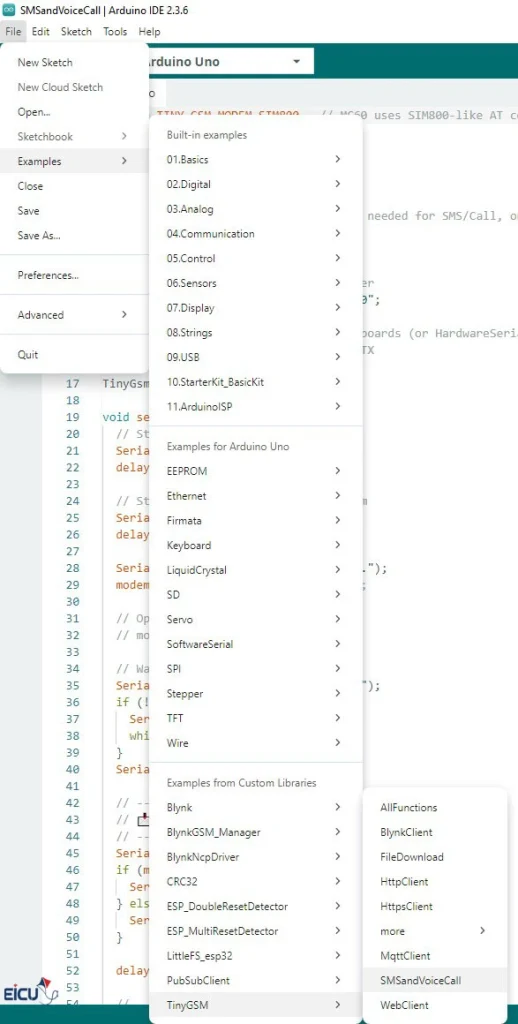Expand BlynkGSM_Manager examples
Screen dimensions: 518x1024
pyautogui.click(x=255, y=832)
